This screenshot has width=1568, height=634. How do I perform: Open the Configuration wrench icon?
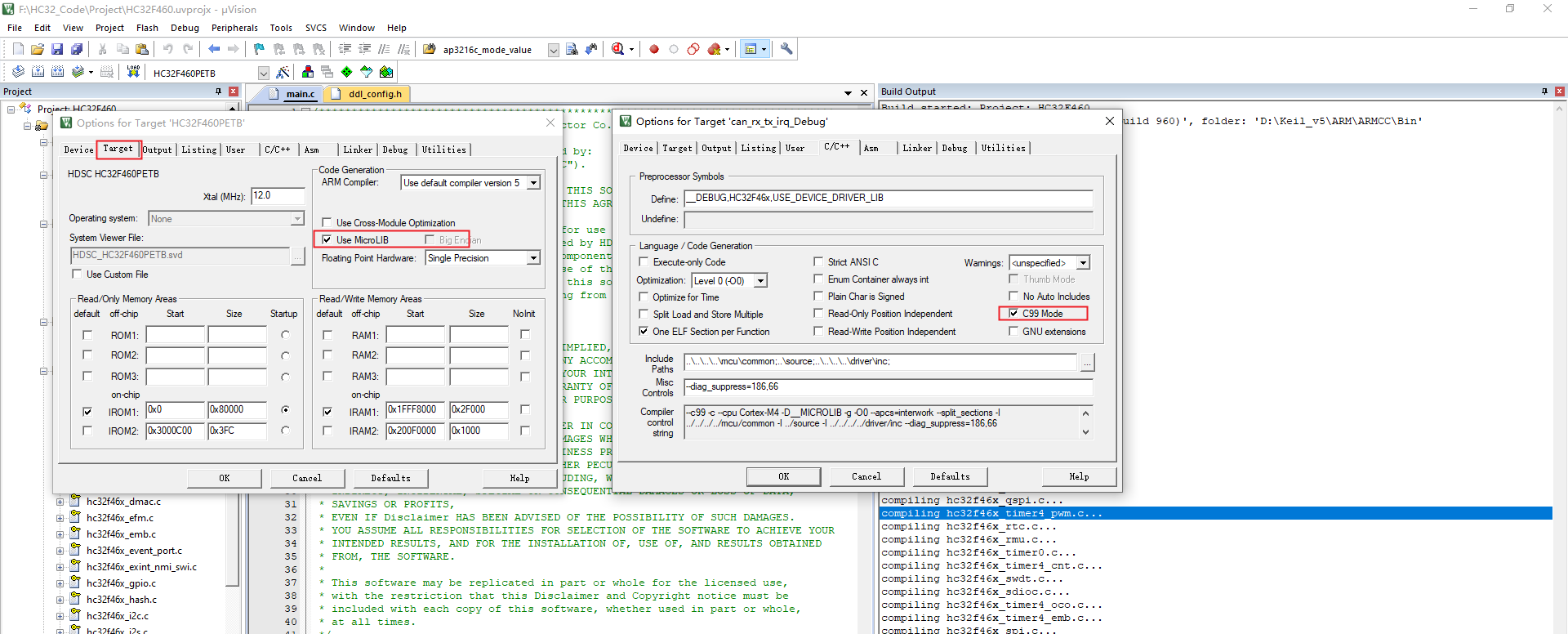[786, 49]
